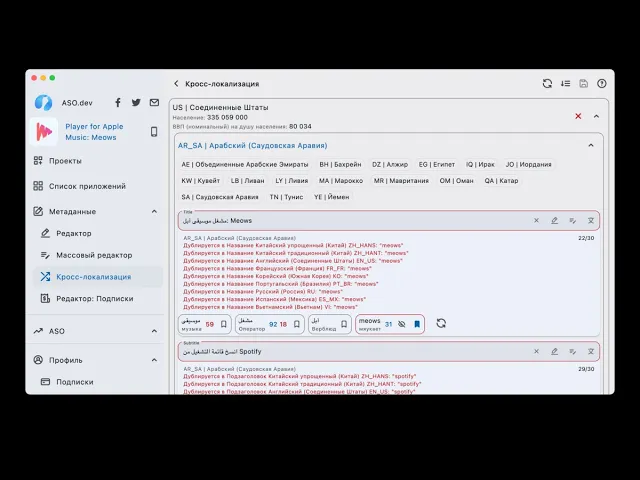The width and height of the screenshot is (640, 480).
Task: Select OM Оман country chip
Action: (x=456, y=180)
